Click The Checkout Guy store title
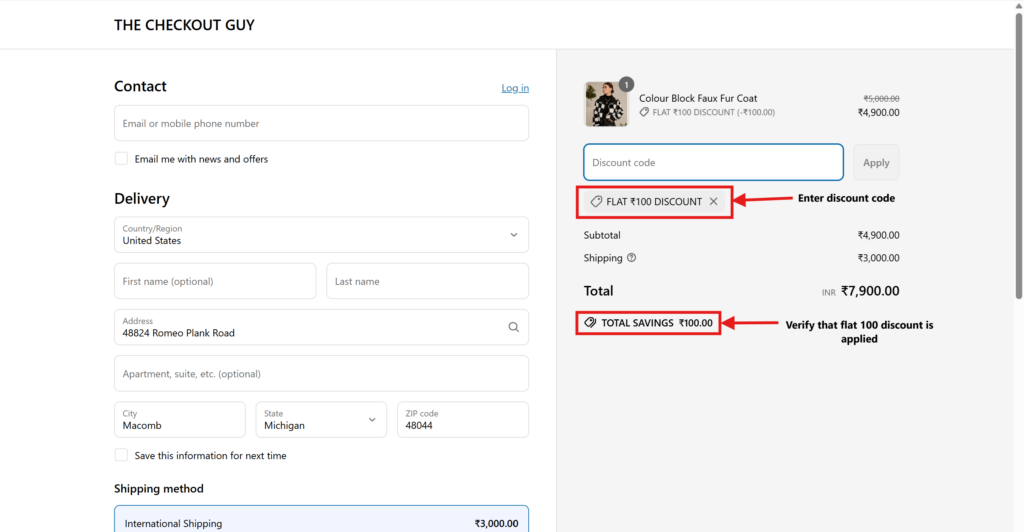The image size is (1024, 532). 184,25
